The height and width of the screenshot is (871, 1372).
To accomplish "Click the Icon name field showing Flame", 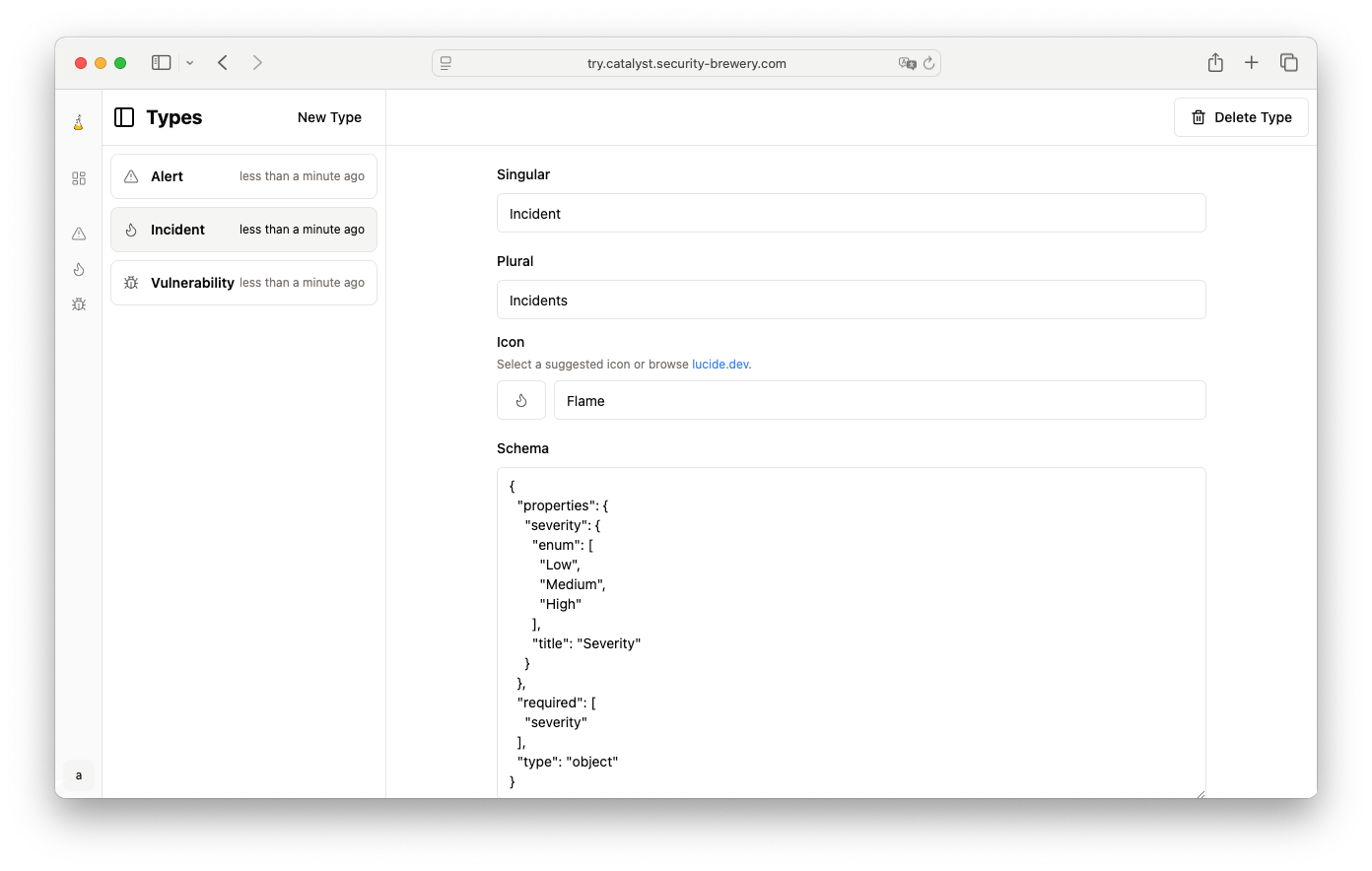I will (x=879, y=400).
